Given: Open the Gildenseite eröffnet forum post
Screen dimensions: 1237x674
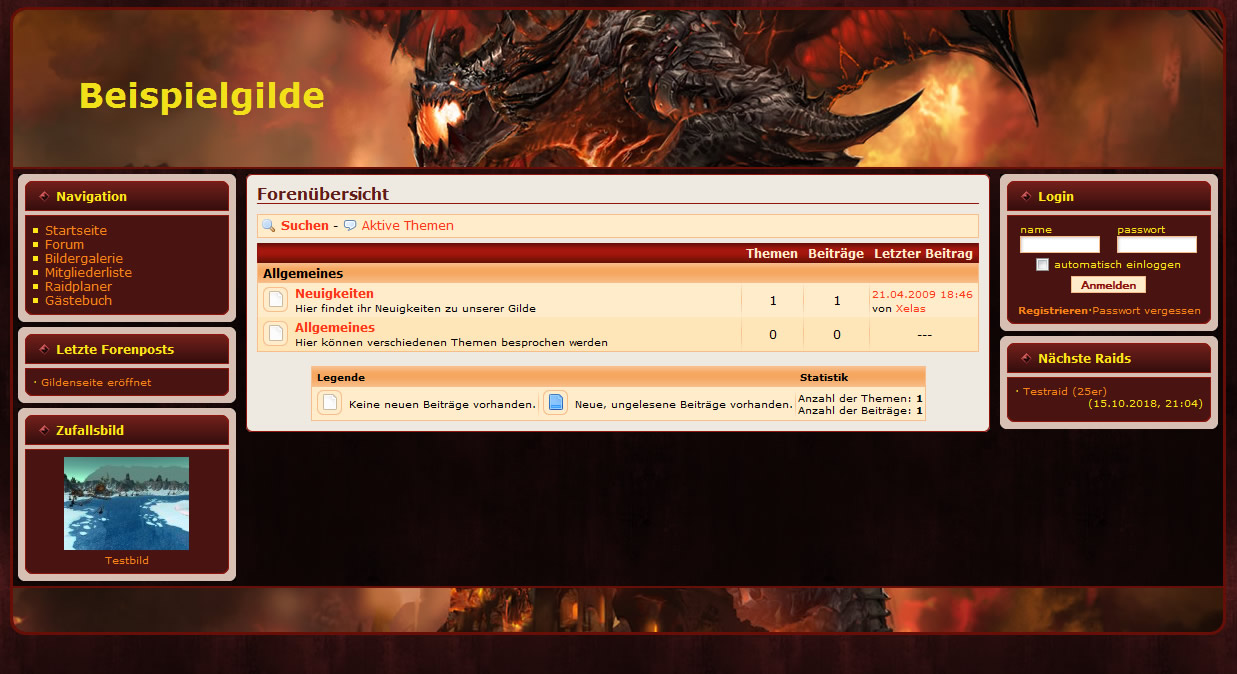Looking at the screenshot, I should point(97,382).
